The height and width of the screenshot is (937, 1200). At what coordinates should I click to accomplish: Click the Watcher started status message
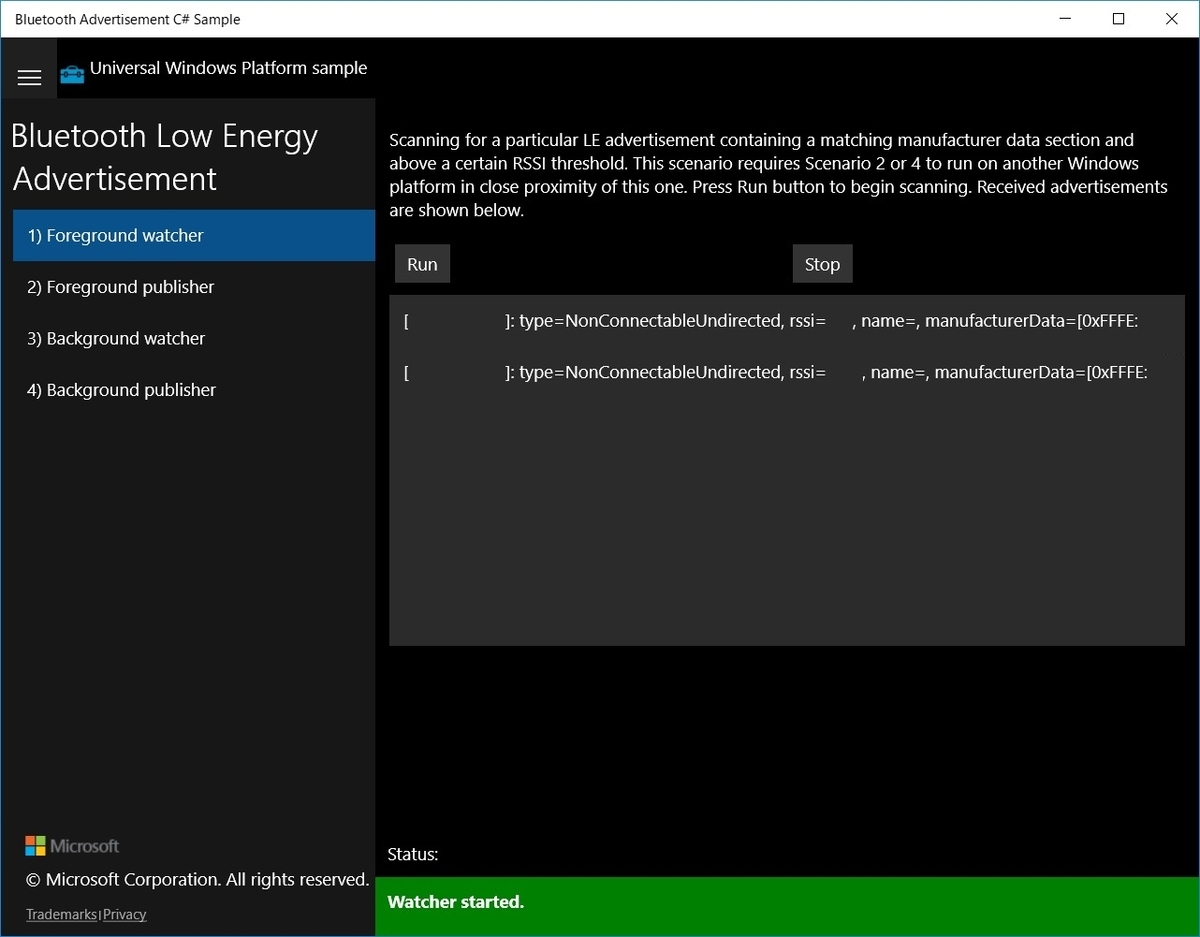click(x=456, y=902)
